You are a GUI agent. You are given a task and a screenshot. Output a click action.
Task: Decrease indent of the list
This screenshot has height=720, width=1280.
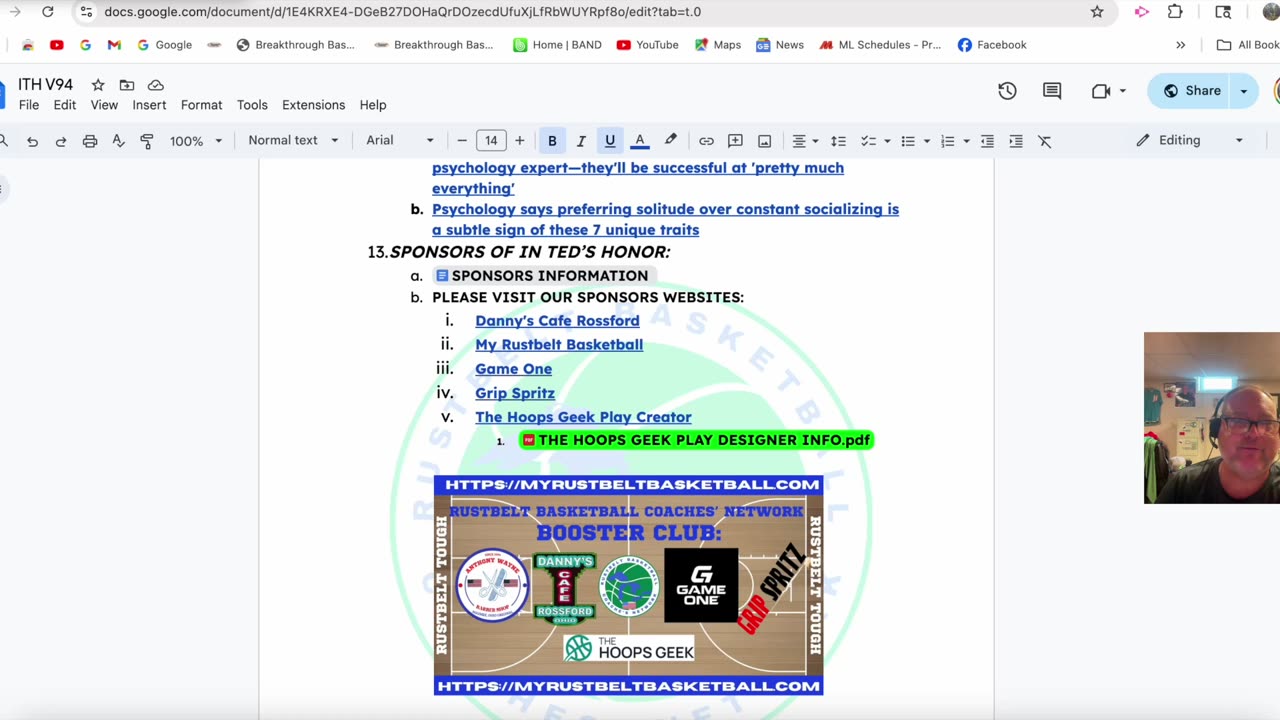987,141
